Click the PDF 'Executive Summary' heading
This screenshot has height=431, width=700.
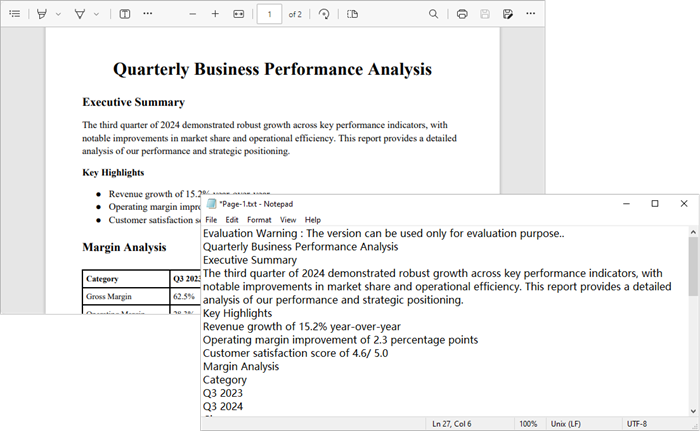coord(133,102)
